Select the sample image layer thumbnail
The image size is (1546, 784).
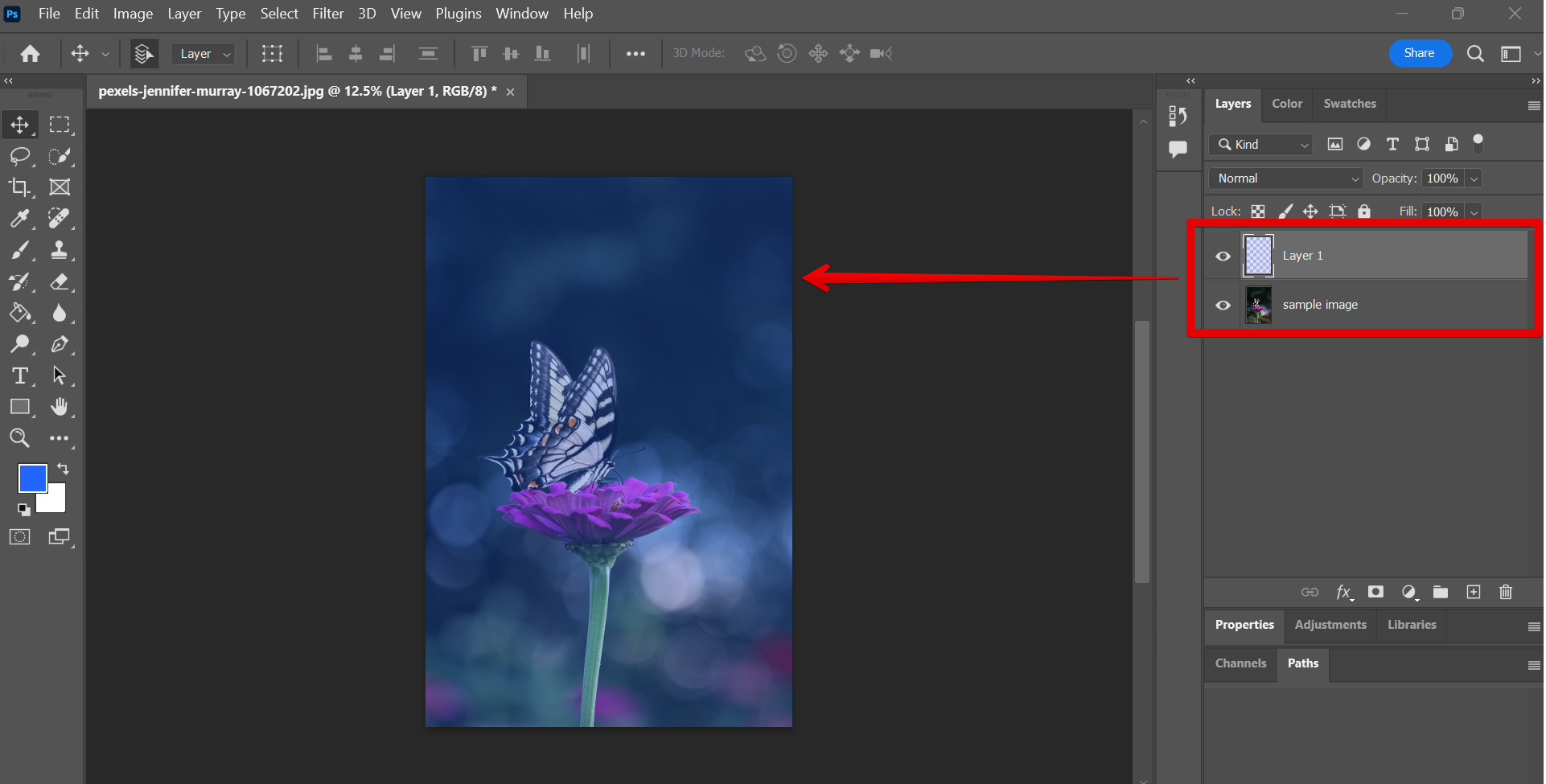(x=1258, y=306)
